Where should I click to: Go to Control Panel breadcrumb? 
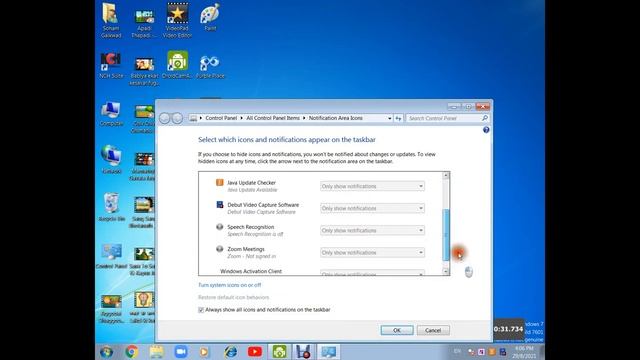coord(221,118)
